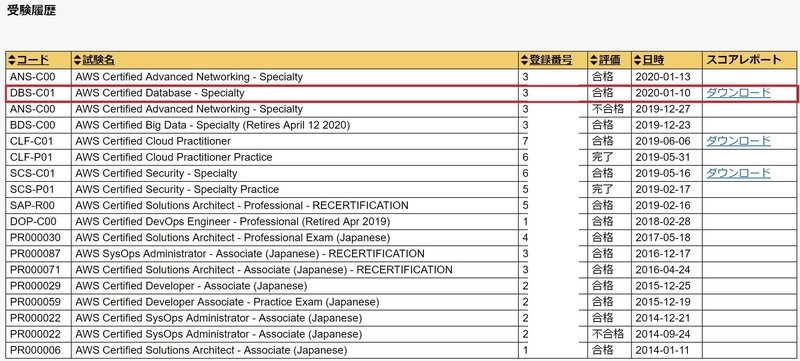Download the CLF-C01 score report
The height and width of the screenshot is (361, 800).
[x=738, y=141]
